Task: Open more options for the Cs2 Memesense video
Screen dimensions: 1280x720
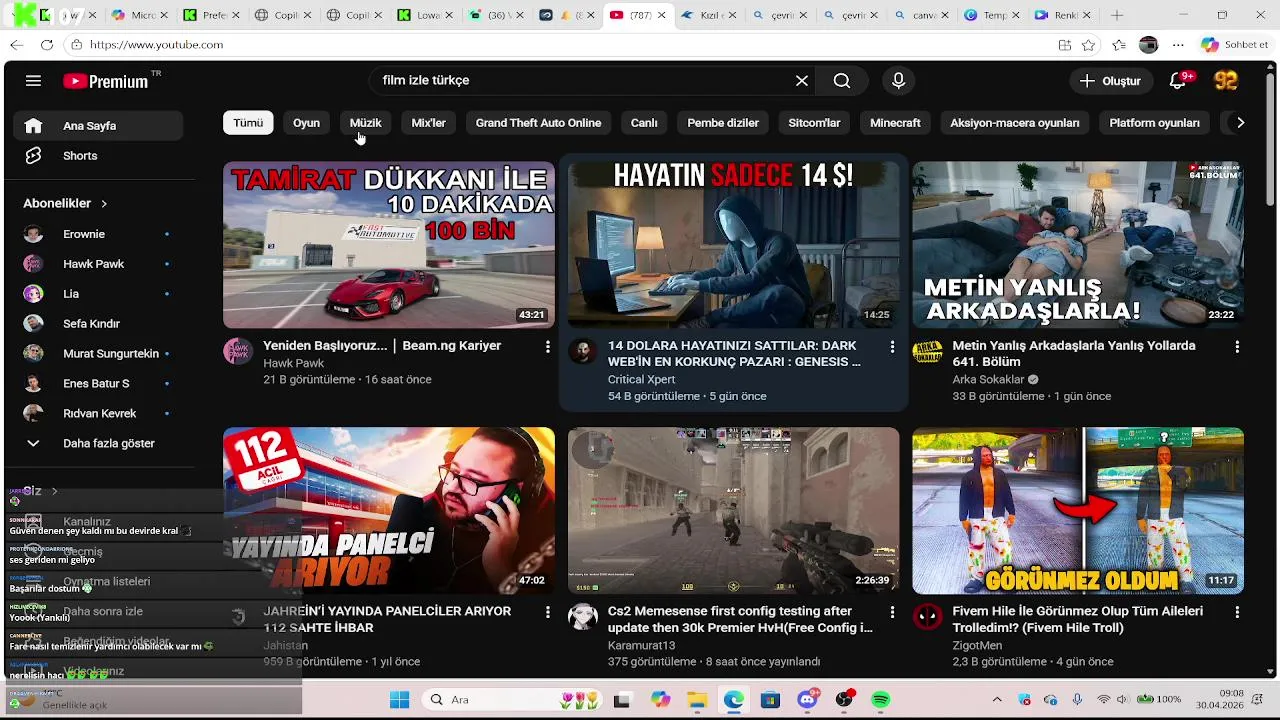Action: [892, 611]
